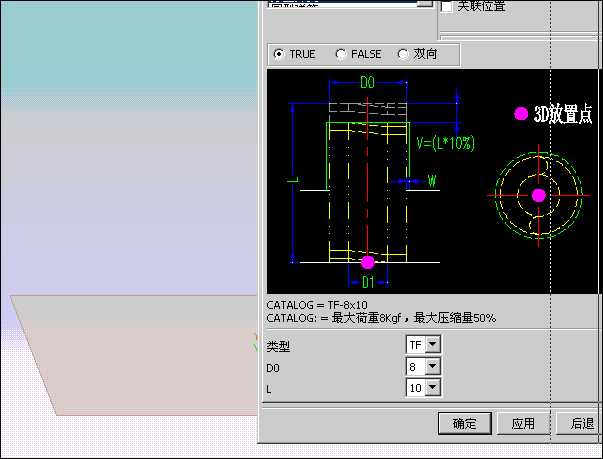Click the 'CATALOG = TF-8x10' text
Viewport: 603px width, 459px height.
pos(317,305)
